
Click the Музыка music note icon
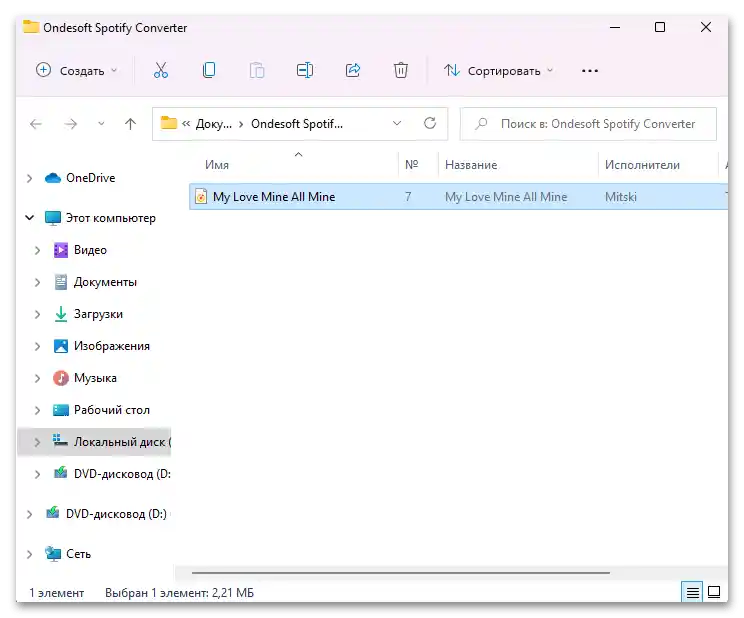(61, 378)
